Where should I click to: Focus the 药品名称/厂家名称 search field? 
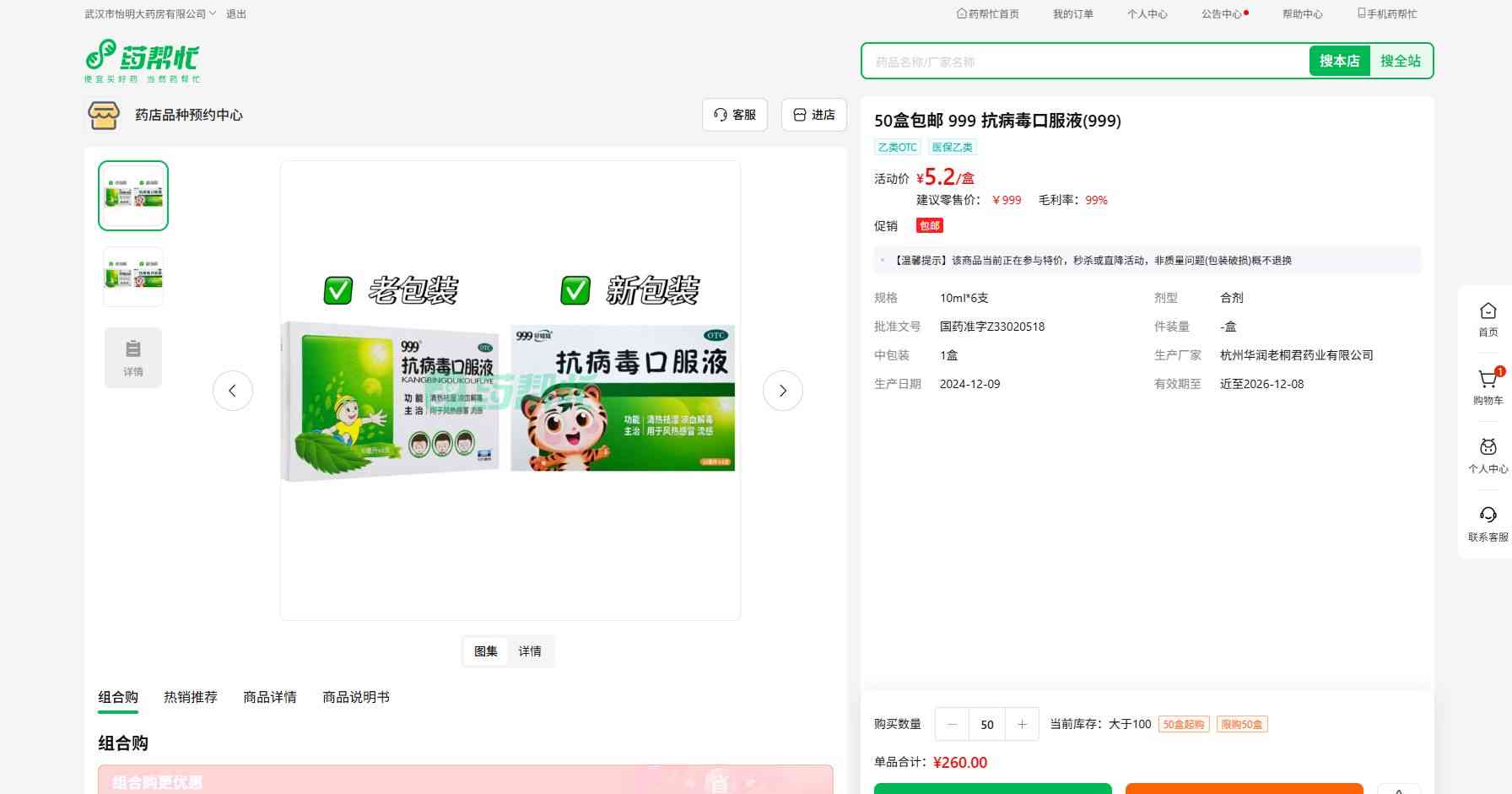tap(1084, 62)
